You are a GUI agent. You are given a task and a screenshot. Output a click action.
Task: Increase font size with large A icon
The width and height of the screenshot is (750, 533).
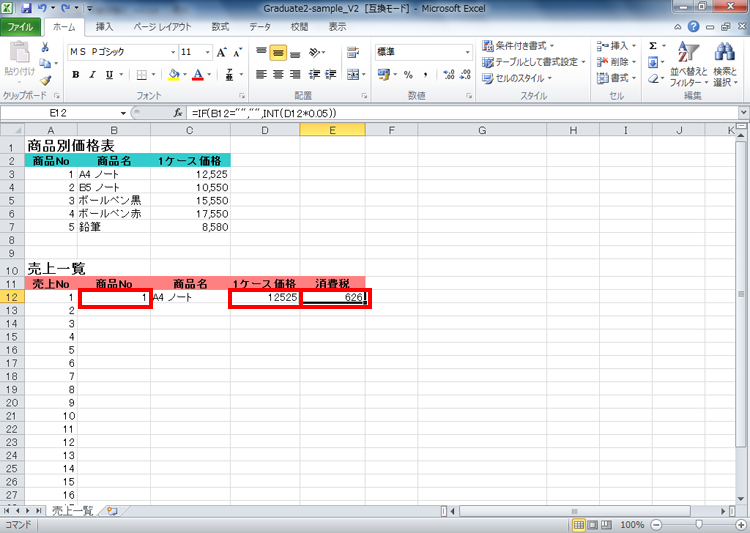221,52
